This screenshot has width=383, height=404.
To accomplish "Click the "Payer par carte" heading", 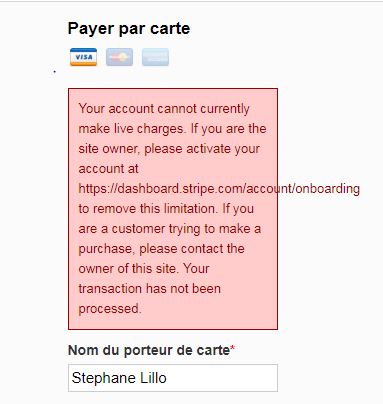I will (129, 29).
